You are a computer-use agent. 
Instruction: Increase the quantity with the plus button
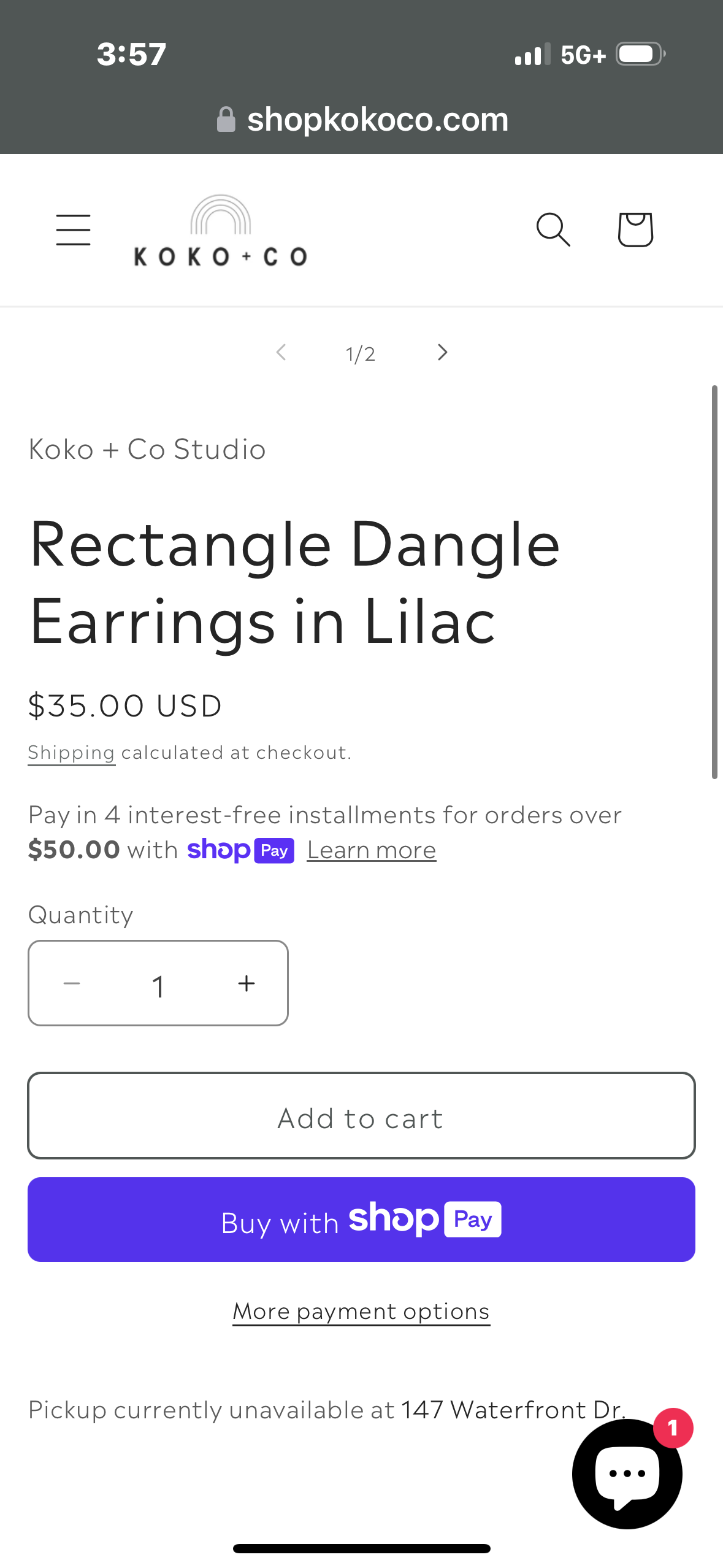coord(247,983)
